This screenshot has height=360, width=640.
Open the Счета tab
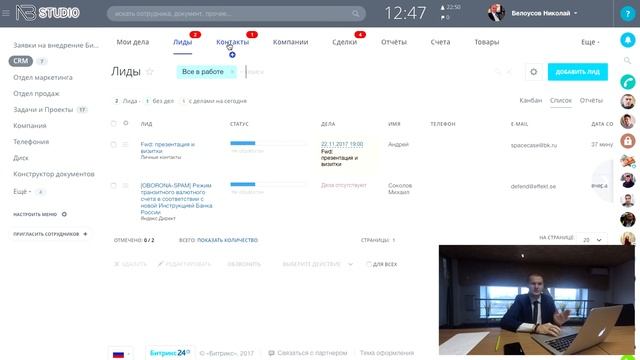click(440, 42)
